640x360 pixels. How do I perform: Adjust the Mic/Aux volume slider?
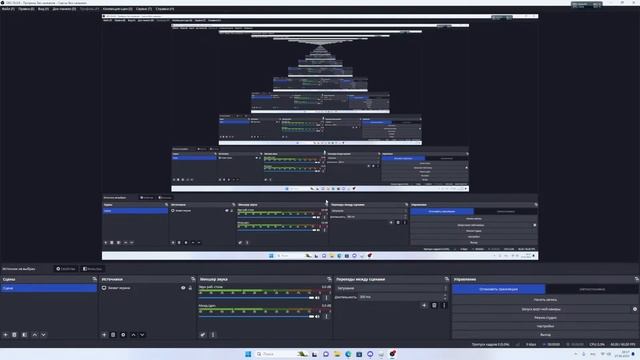pyautogui.click(x=256, y=317)
